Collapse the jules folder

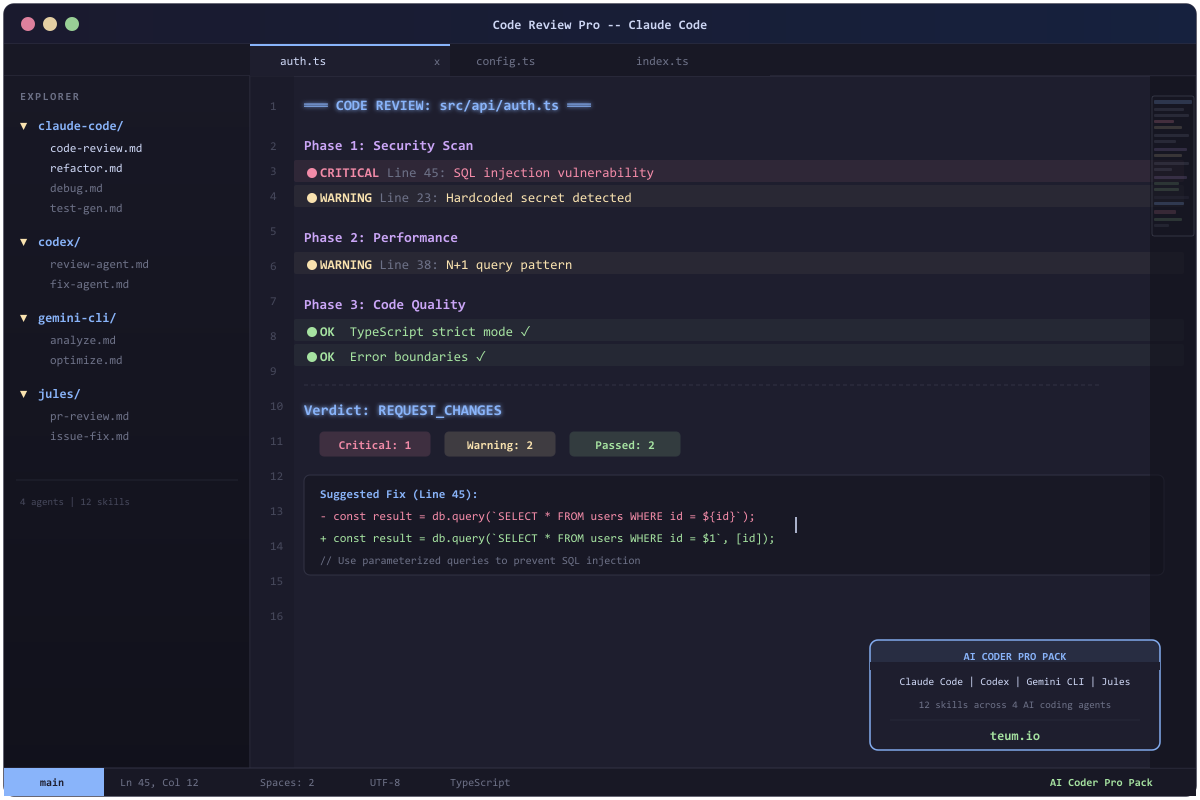point(24,394)
